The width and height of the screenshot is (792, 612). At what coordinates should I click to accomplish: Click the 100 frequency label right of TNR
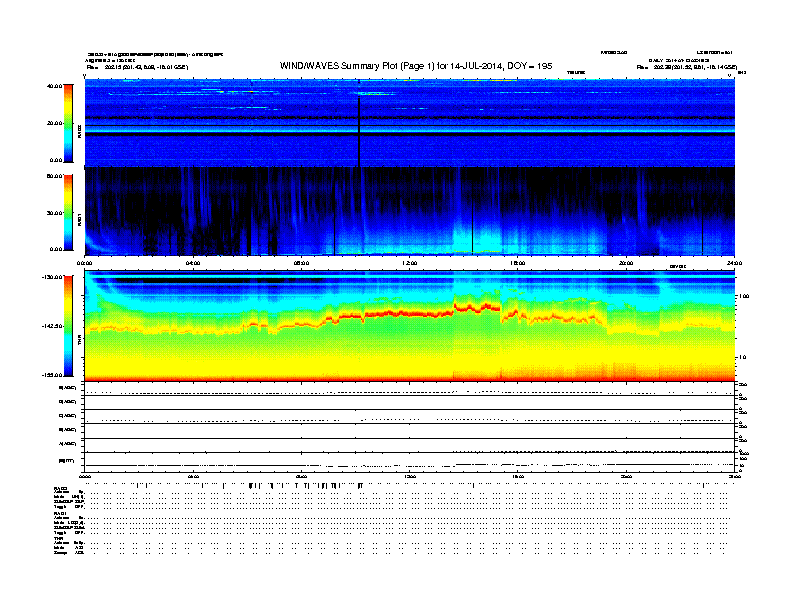click(744, 296)
